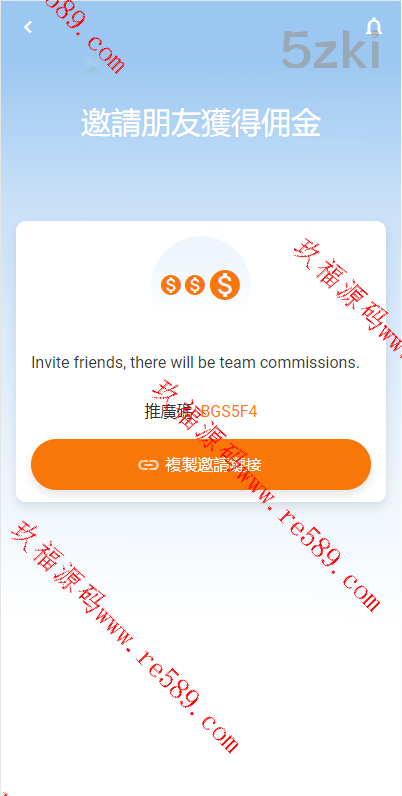Click the pale blue circle behind the coins
Screen dimensions: 402x796
click(x=201, y=285)
